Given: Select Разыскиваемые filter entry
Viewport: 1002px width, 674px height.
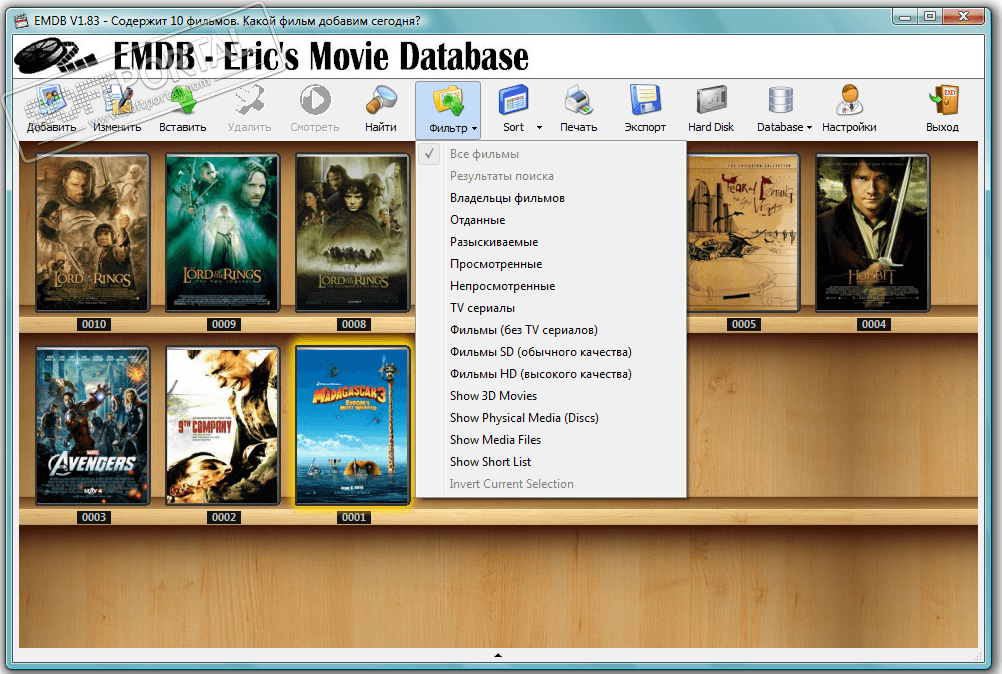Looking at the screenshot, I should point(551,242).
